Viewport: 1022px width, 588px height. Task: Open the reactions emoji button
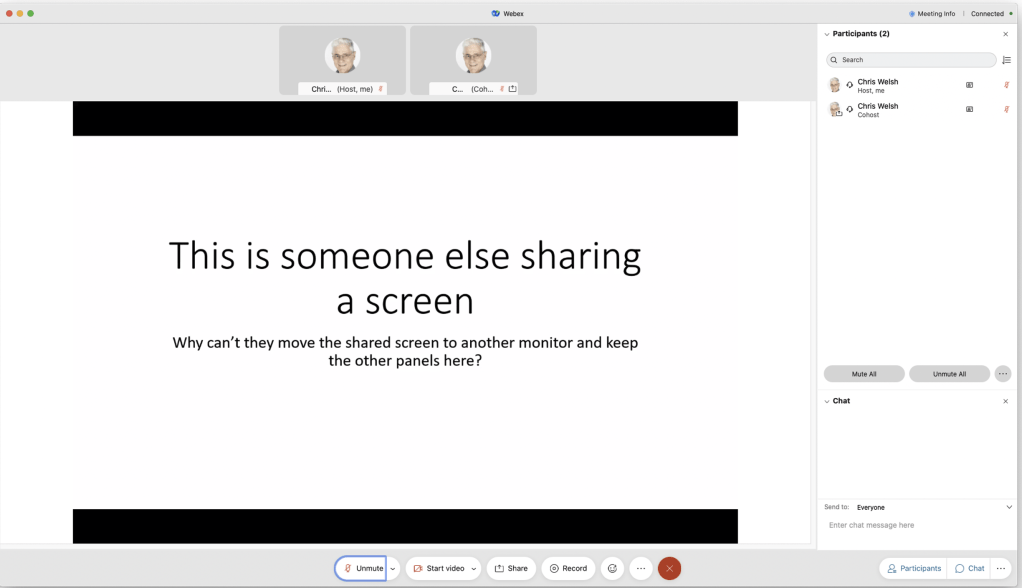[x=612, y=568]
